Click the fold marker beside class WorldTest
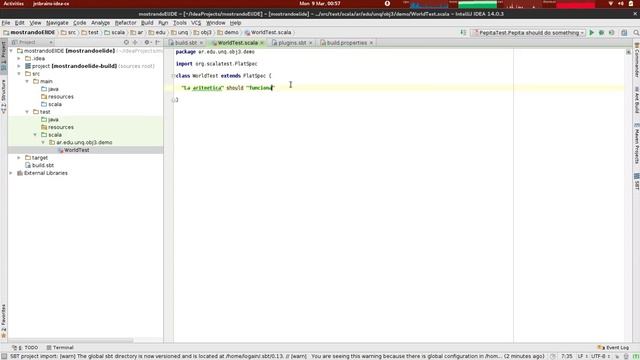The height and width of the screenshot is (360, 640). [x=173, y=76]
